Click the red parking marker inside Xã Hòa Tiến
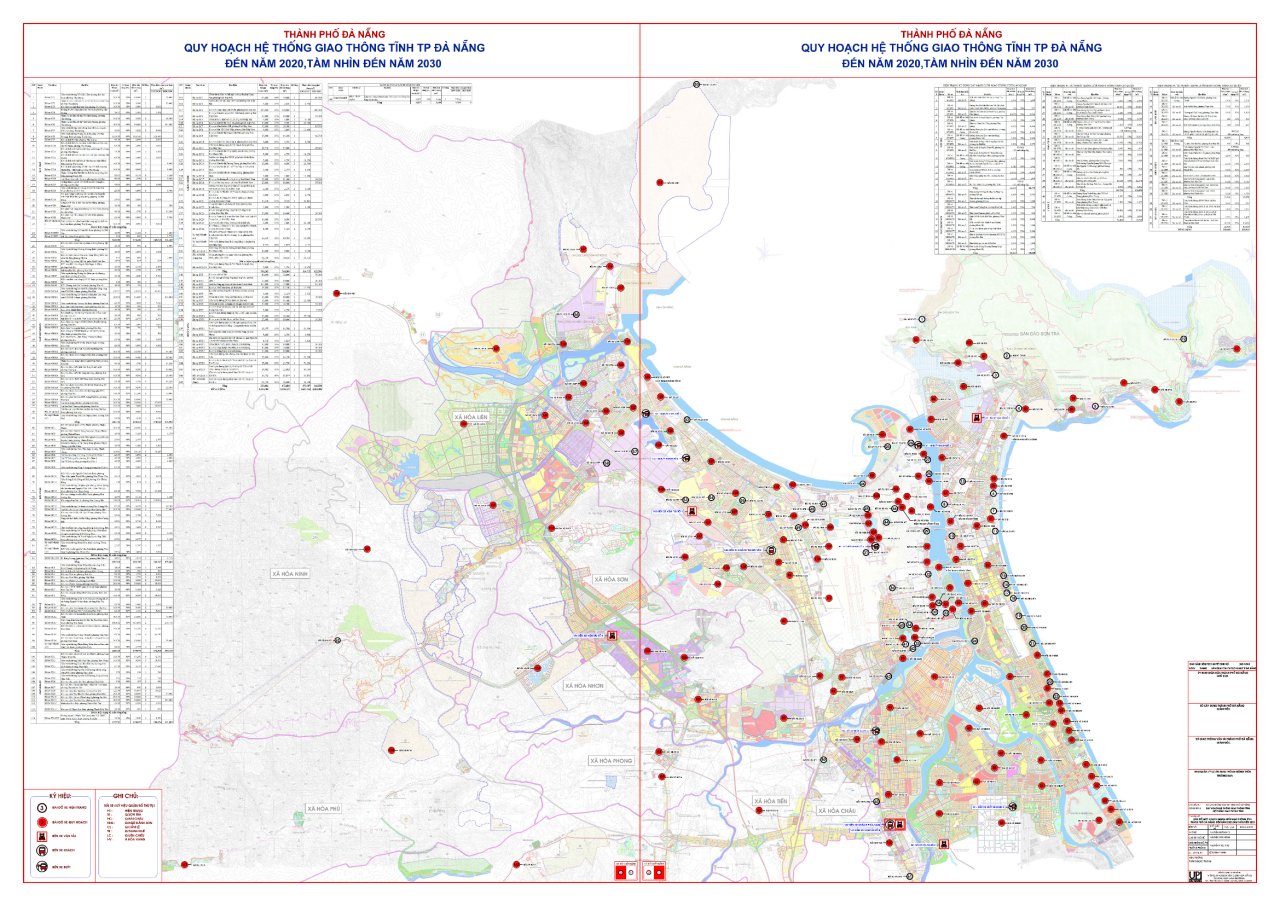Image resolution: width=1280 pixels, height=906 pixels. pyautogui.click(x=759, y=810)
